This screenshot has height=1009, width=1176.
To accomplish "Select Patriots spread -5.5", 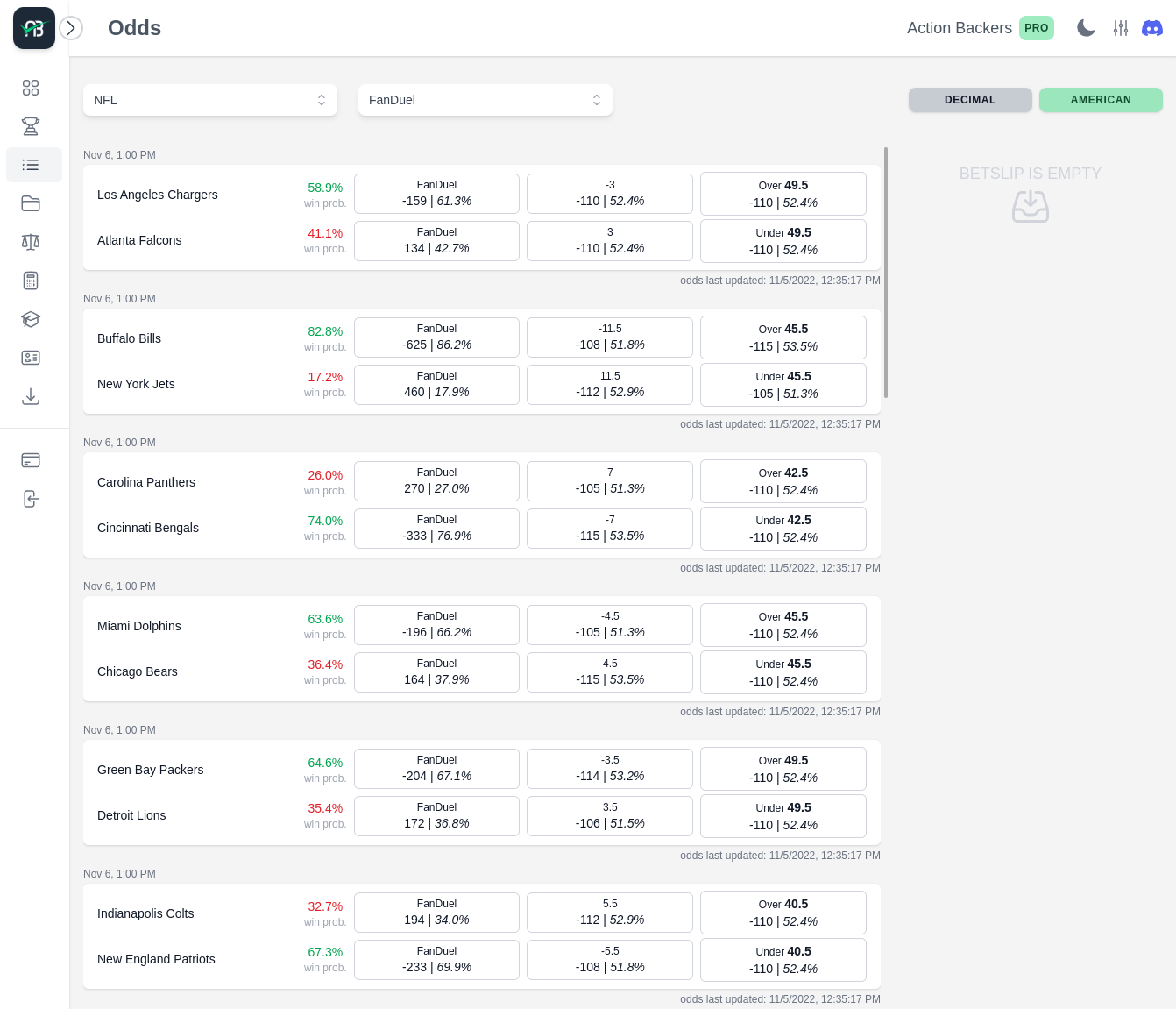I will [x=610, y=960].
